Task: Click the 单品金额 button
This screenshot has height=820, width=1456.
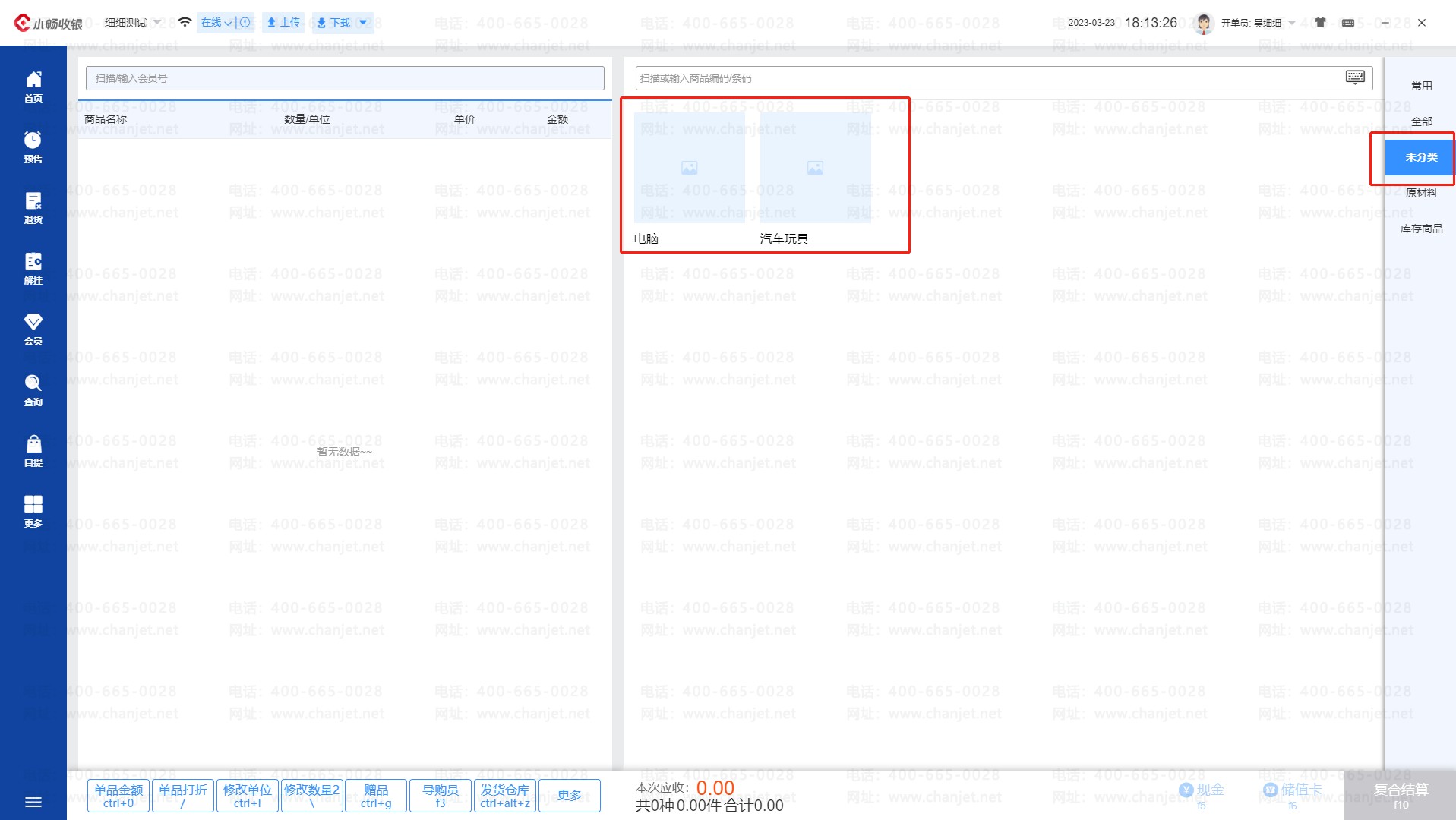Action: [x=118, y=796]
